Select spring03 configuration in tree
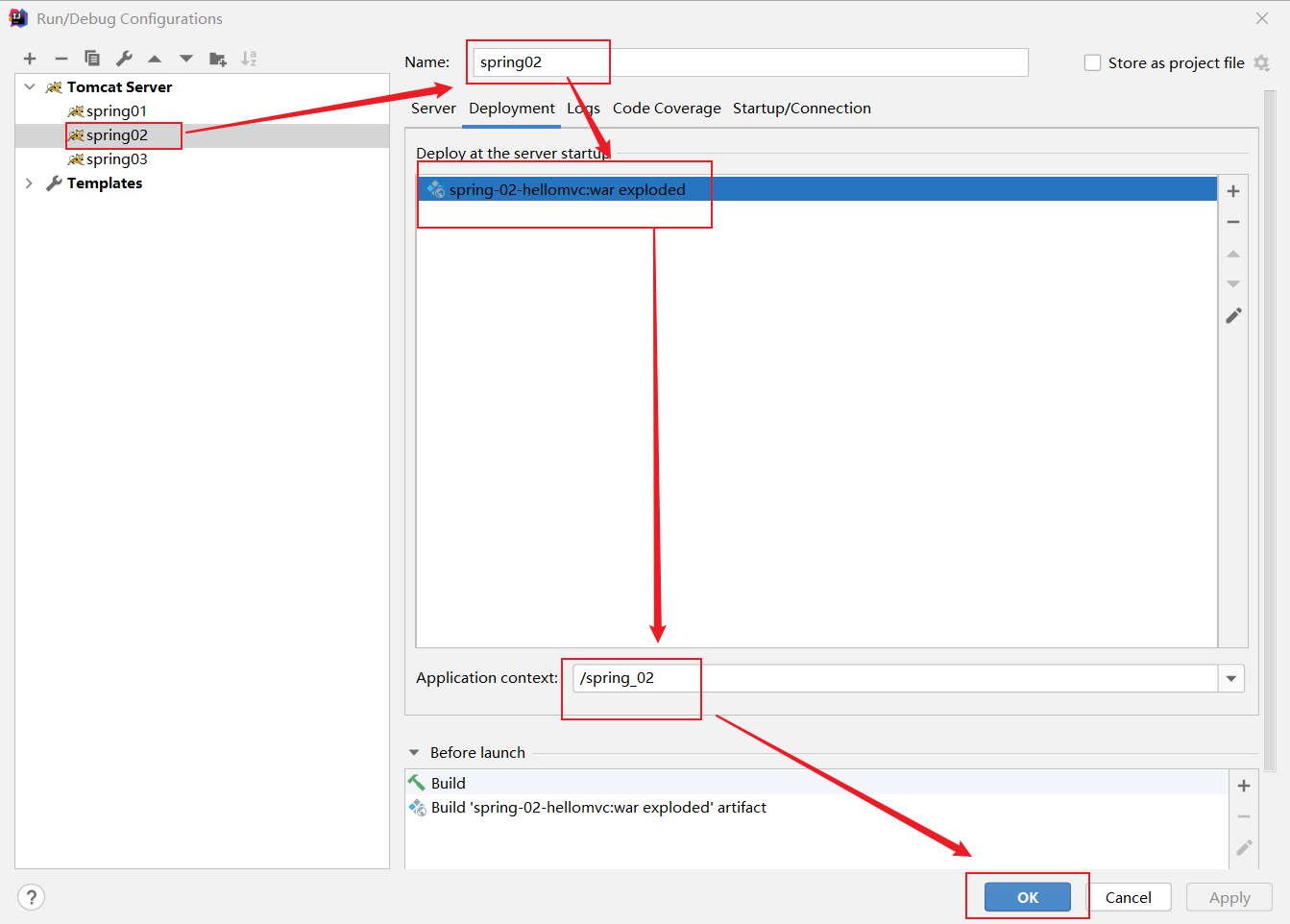This screenshot has height=924, width=1290. click(116, 159)
